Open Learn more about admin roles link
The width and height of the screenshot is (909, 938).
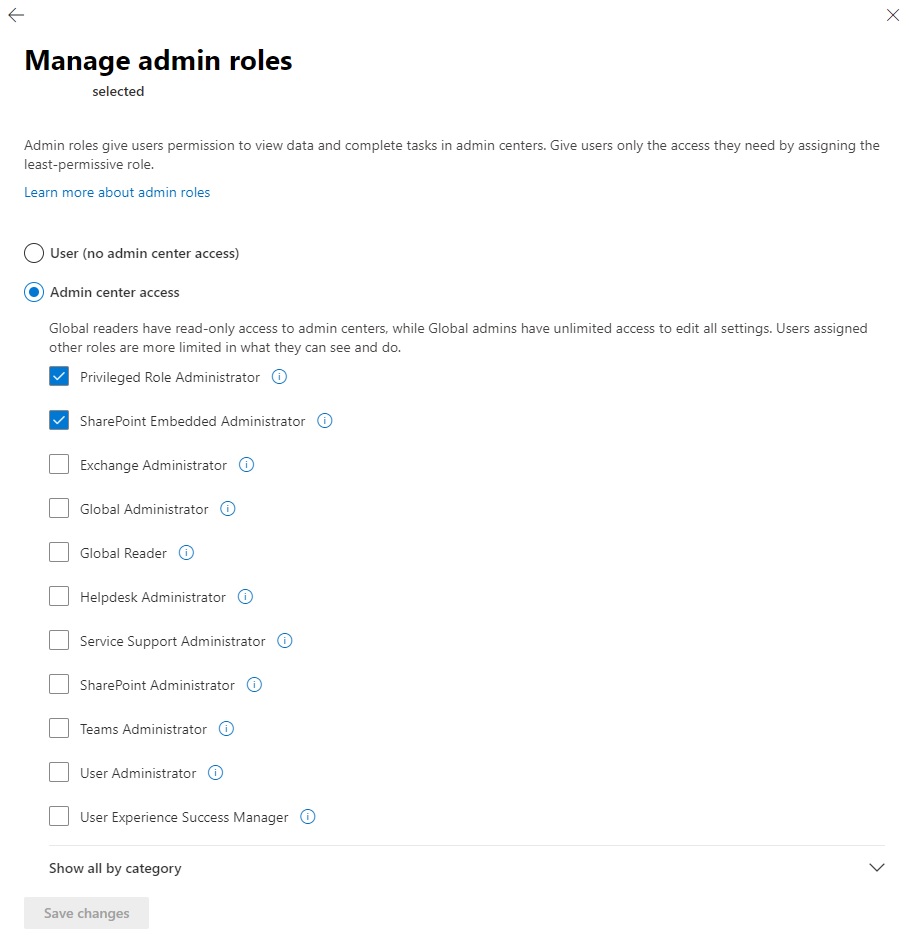coord(117,192)
